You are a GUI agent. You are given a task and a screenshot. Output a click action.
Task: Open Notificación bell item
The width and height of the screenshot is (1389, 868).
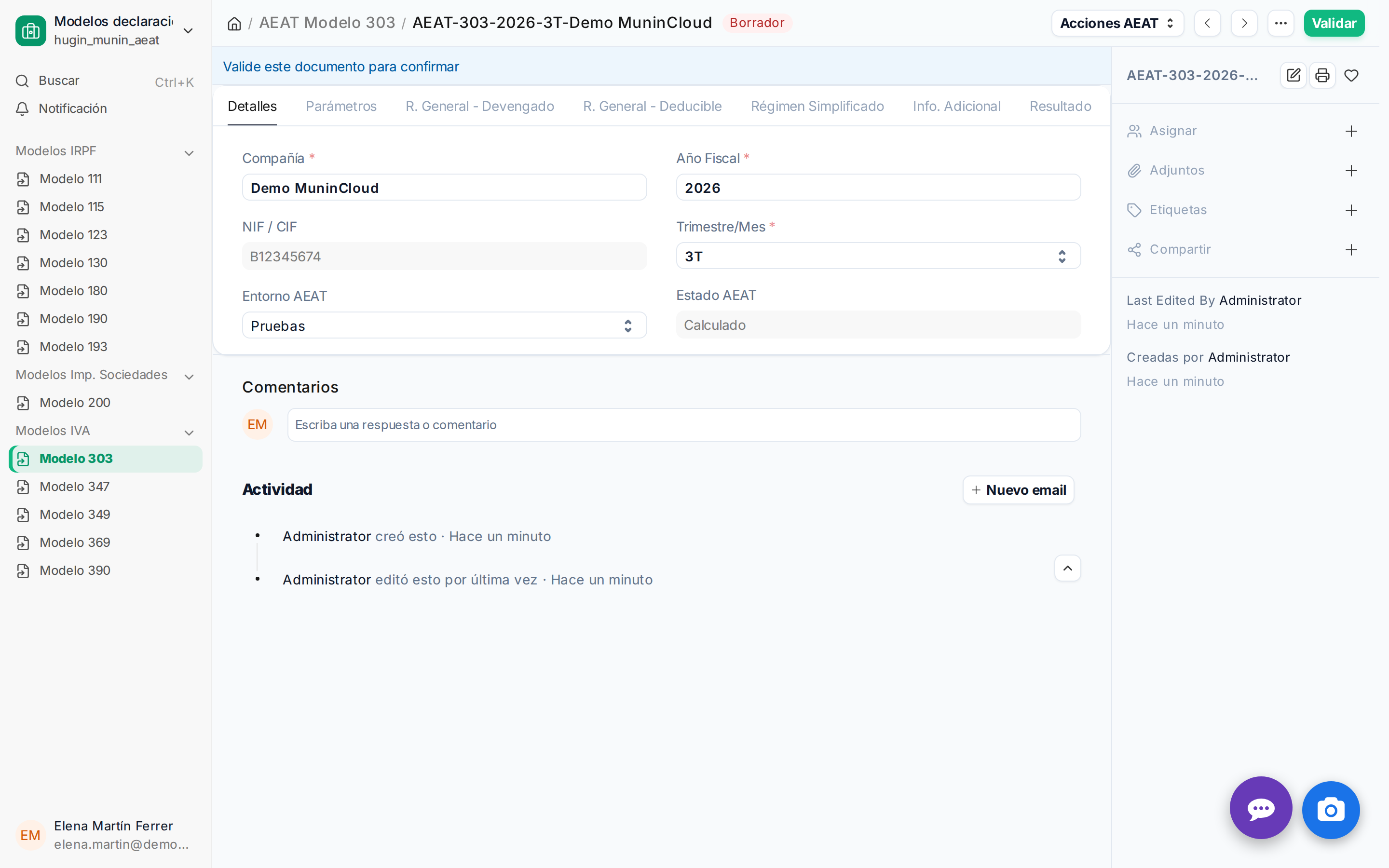point(106,109)
